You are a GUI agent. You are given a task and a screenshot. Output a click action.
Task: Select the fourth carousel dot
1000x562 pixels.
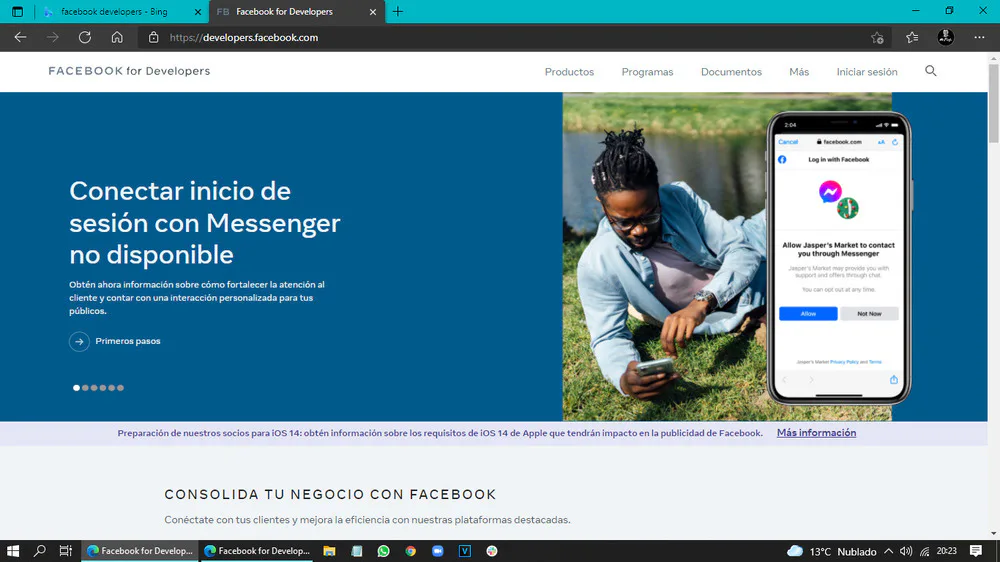(x=103, y=388)
